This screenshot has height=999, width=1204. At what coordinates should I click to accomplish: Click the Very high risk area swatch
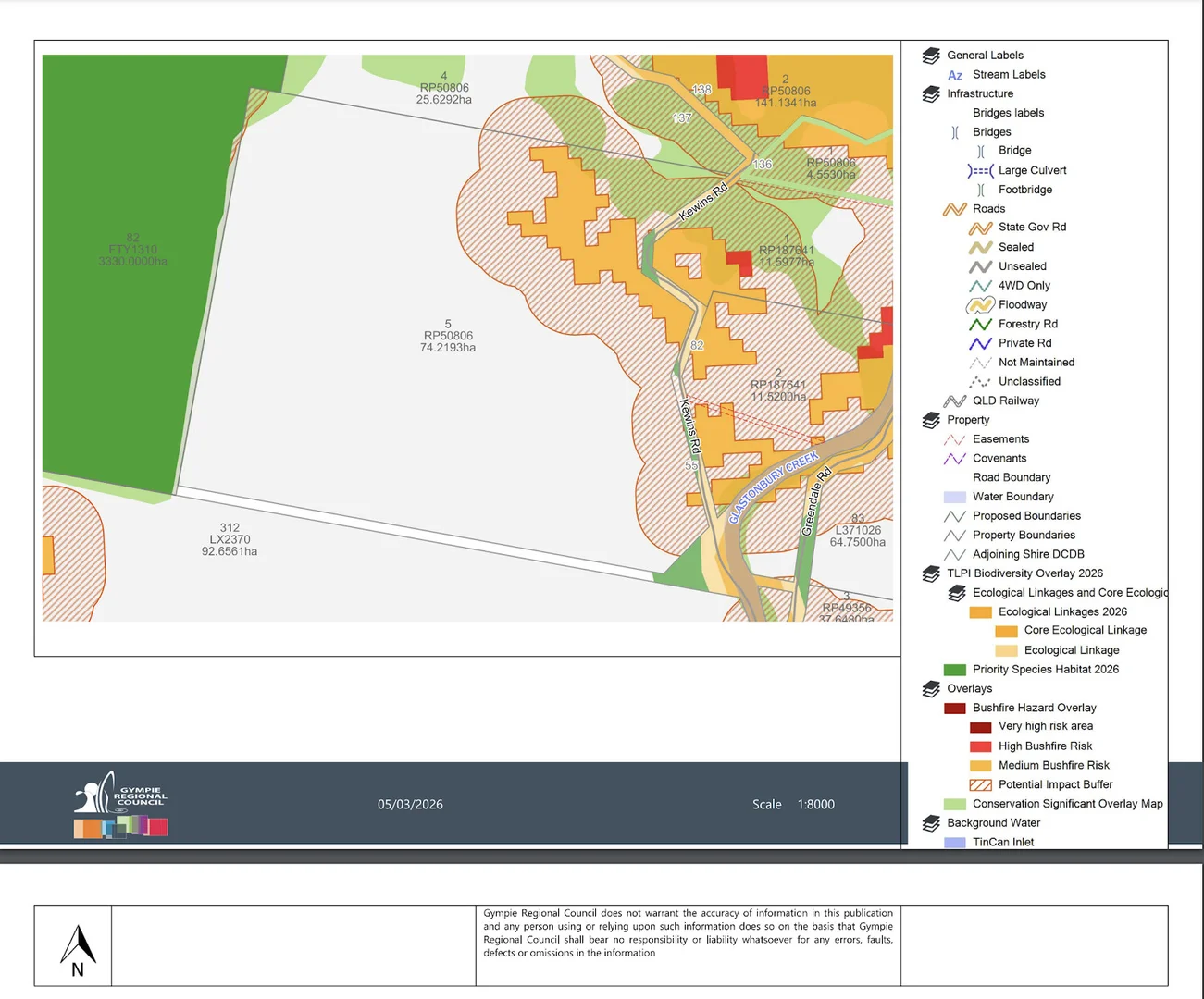click(981, 727)
